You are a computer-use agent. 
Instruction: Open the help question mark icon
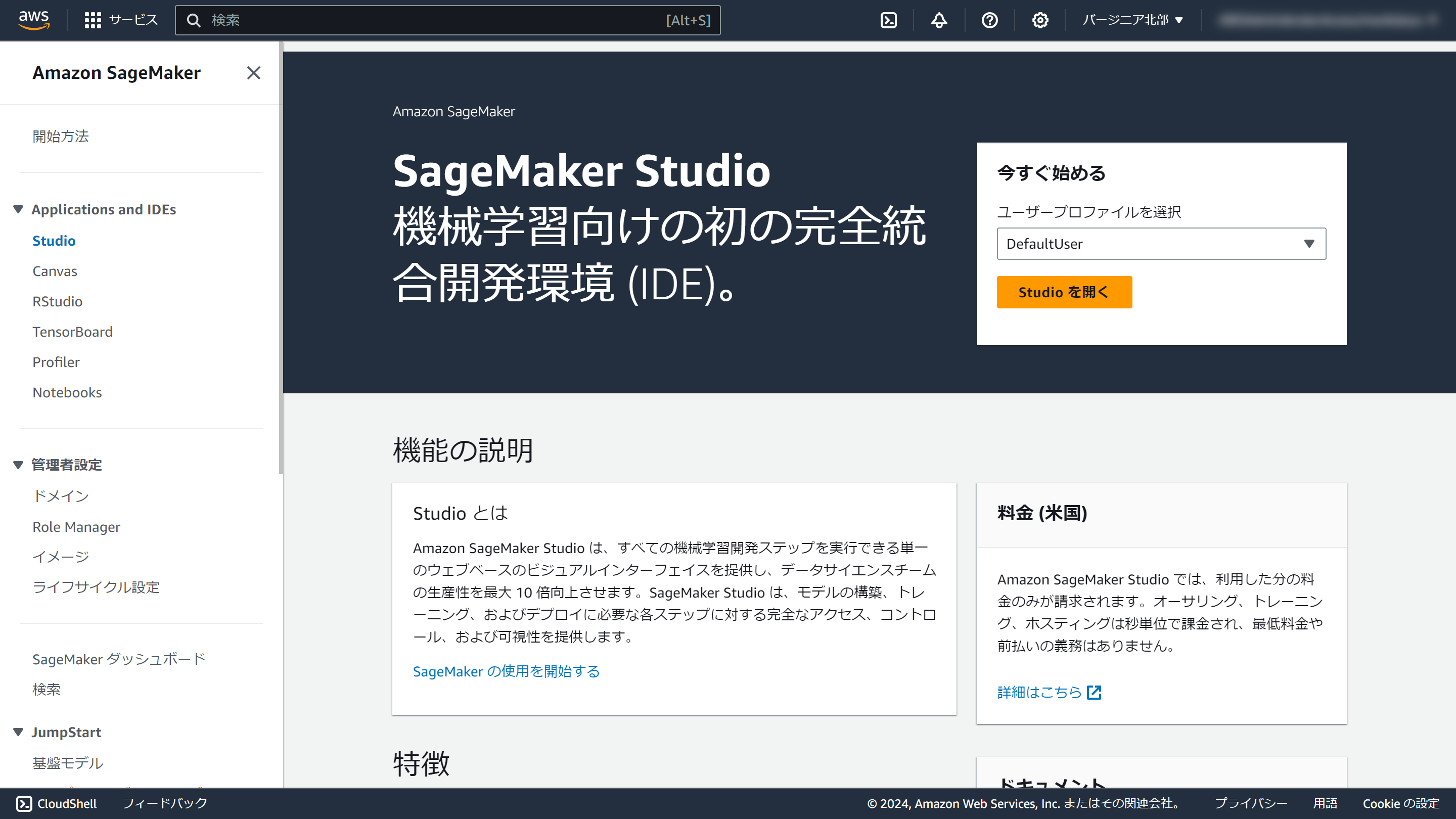point(989,20)
